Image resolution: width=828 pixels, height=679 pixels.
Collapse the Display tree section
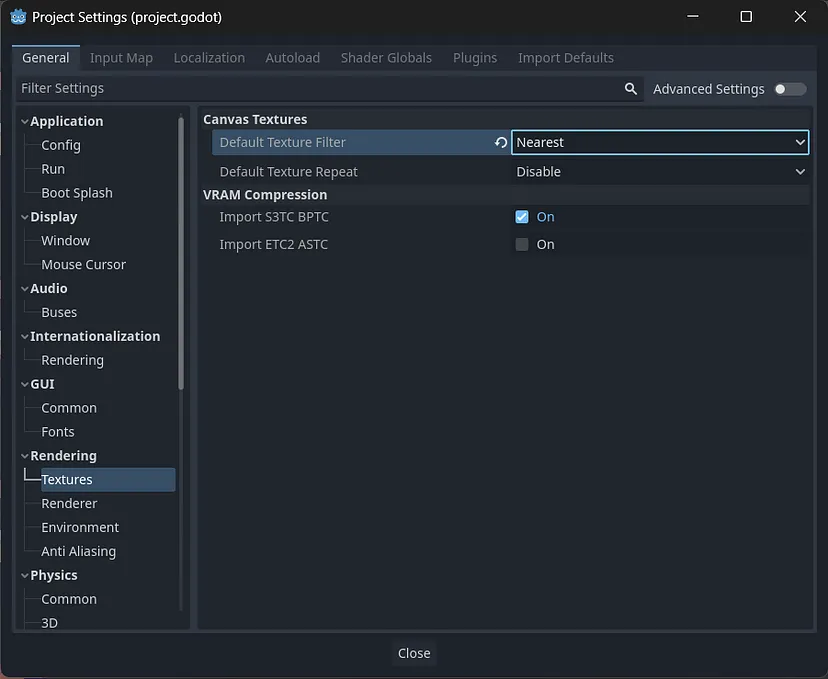[24, 217]
